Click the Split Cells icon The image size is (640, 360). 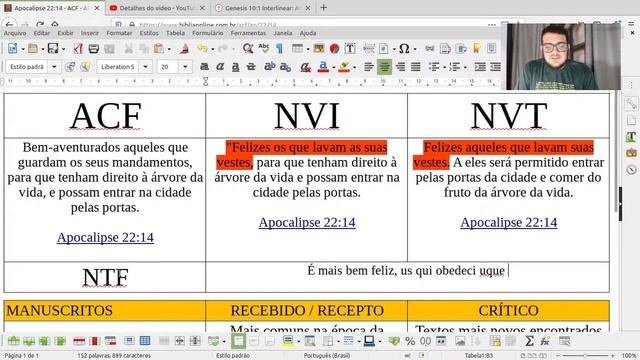click(179, 340)
